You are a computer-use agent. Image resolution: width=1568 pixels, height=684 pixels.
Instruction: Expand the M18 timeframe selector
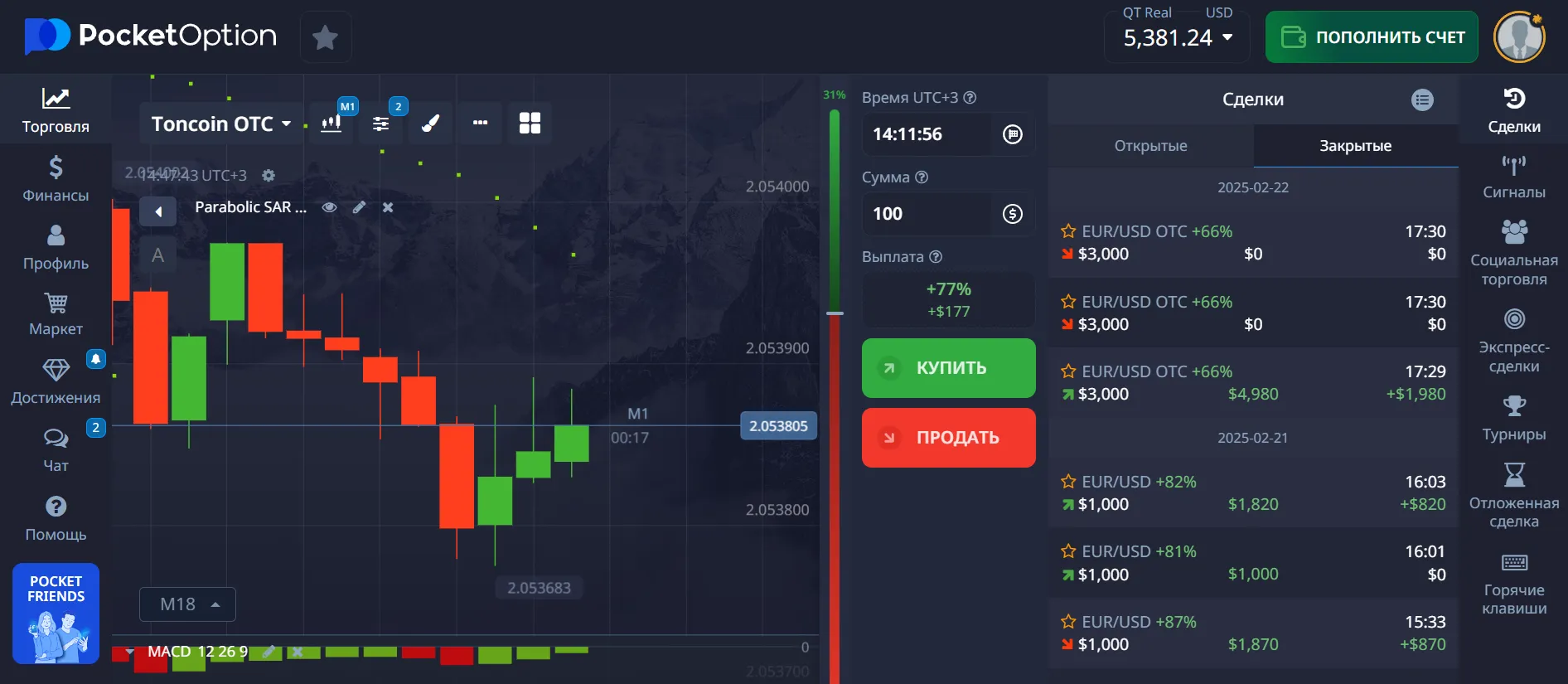[x=187, y=604]
